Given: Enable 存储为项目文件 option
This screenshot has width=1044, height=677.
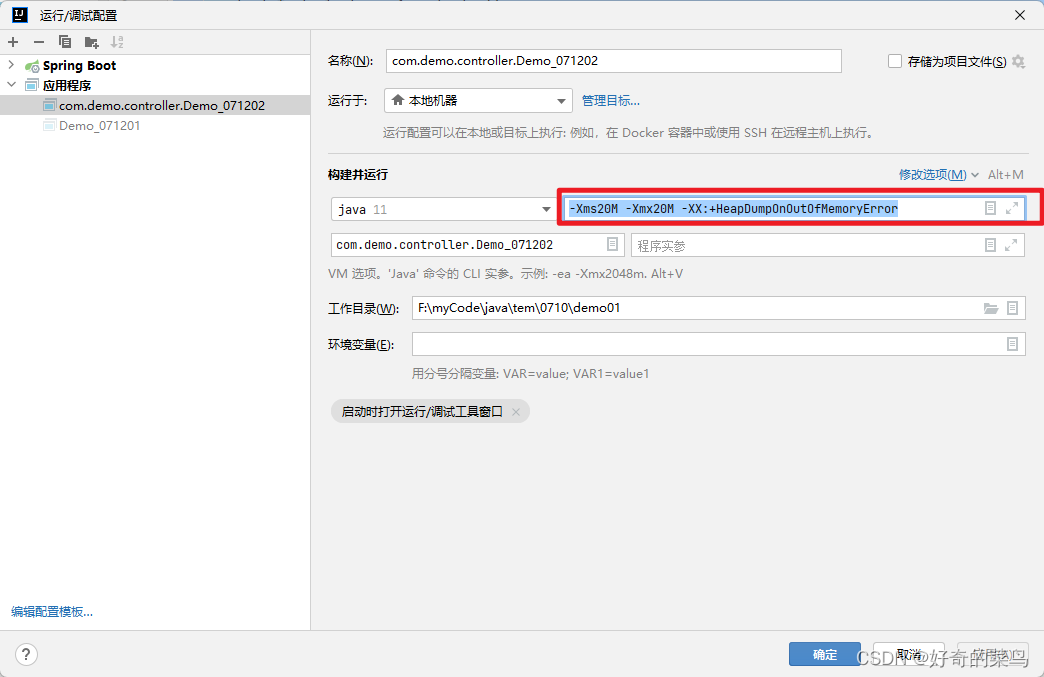Looking at the screenshot, I should tap(893, 61).
